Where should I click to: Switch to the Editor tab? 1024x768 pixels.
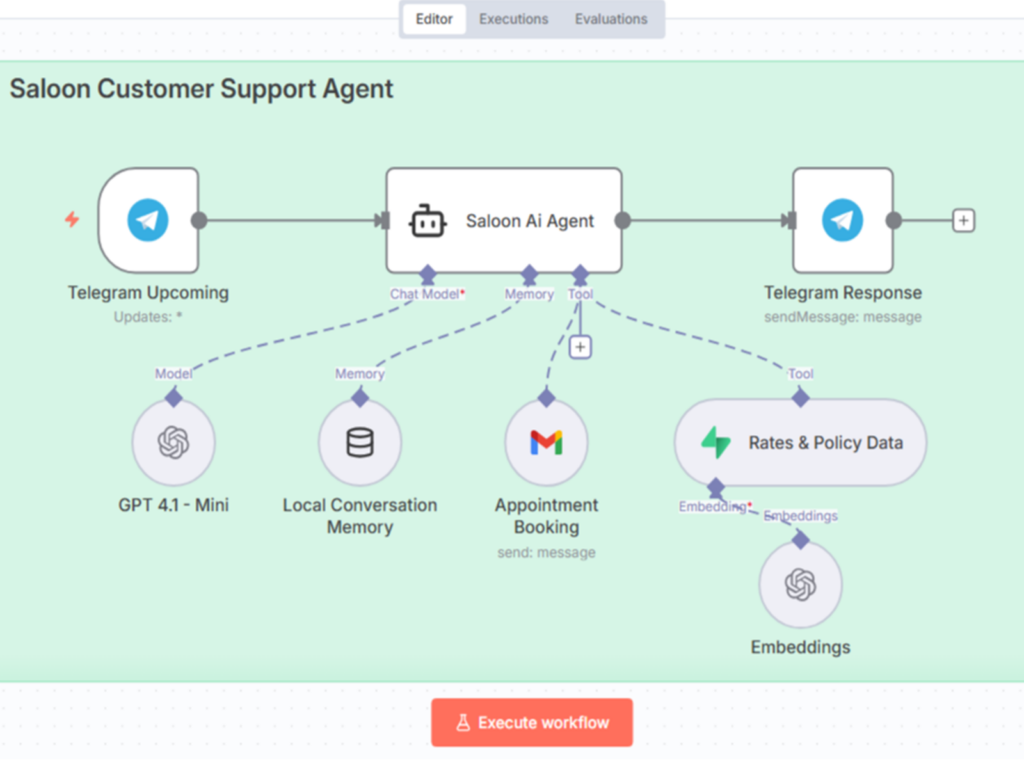click(x=434, y=19)
